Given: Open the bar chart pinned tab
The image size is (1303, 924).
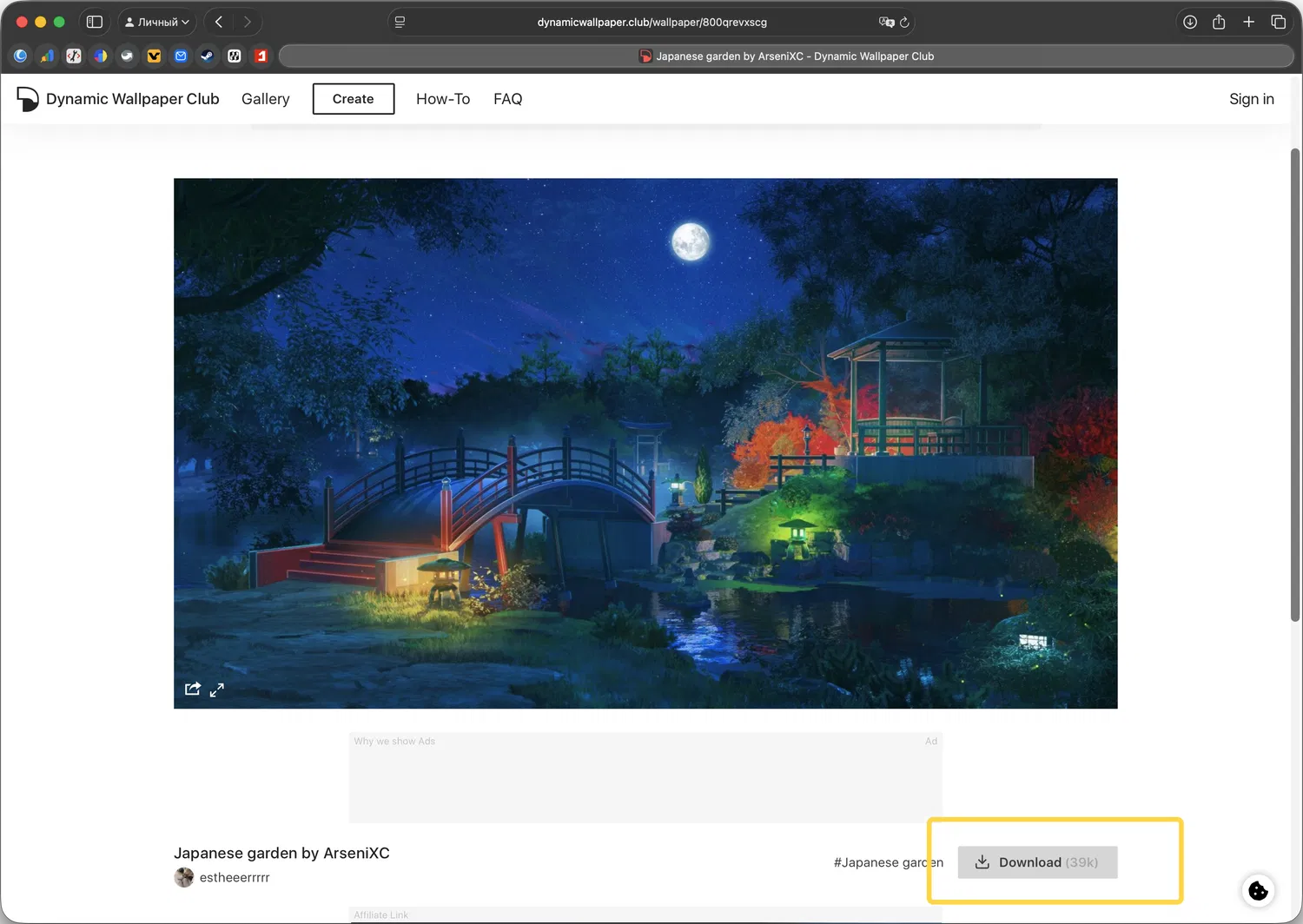Looking at the screenshot, I should coord(47,56).
